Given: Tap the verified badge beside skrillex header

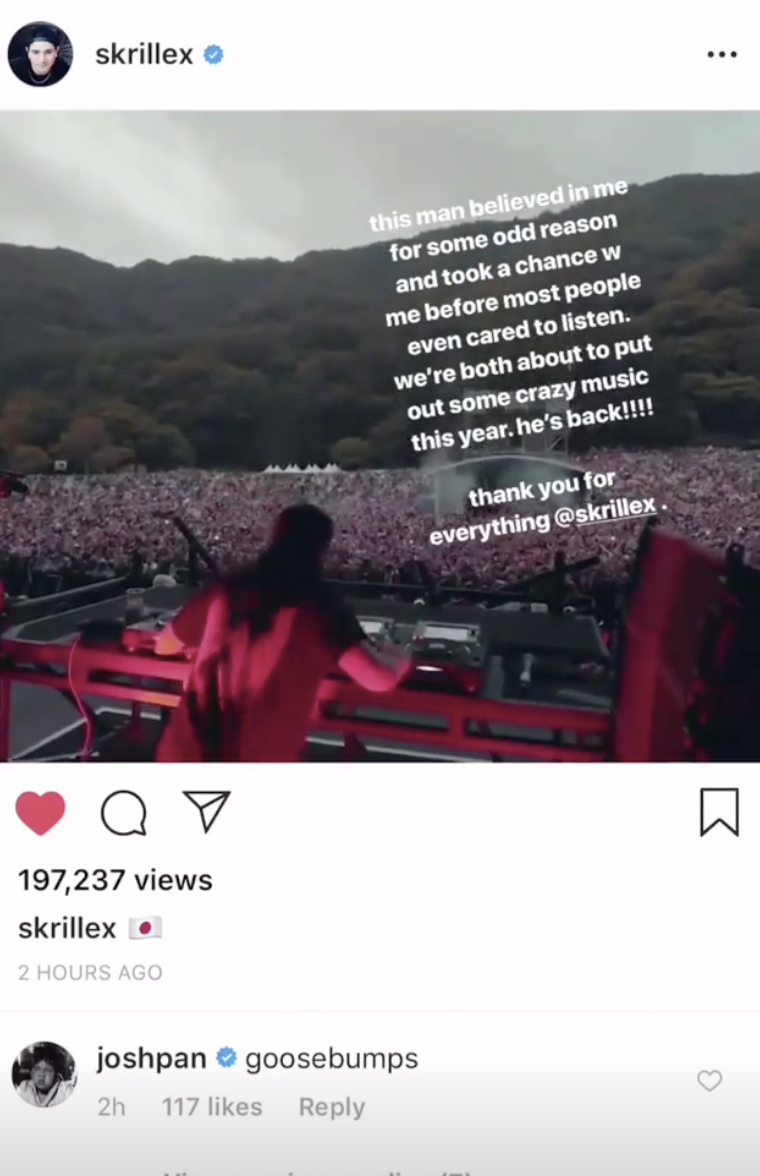Looking at the screenshot, I should point(213,55).
